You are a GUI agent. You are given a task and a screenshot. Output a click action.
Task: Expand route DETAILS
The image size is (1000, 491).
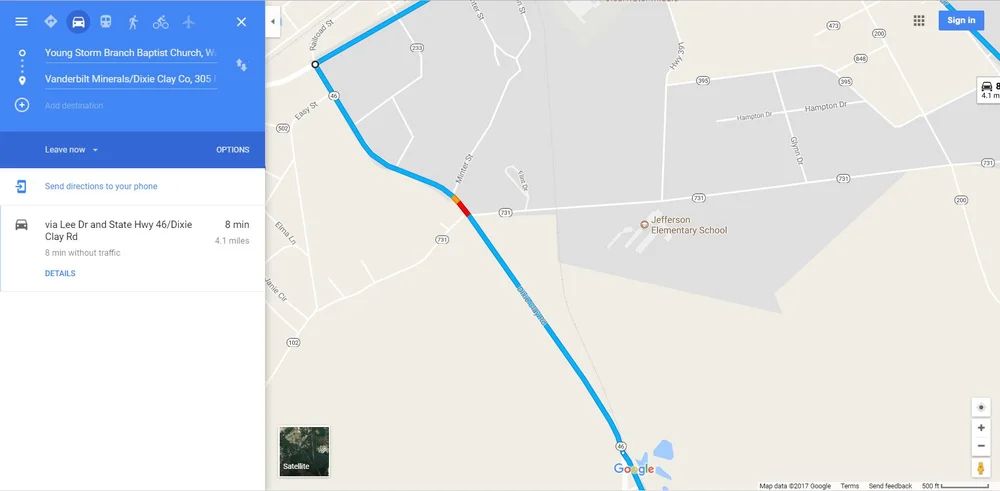60,274
